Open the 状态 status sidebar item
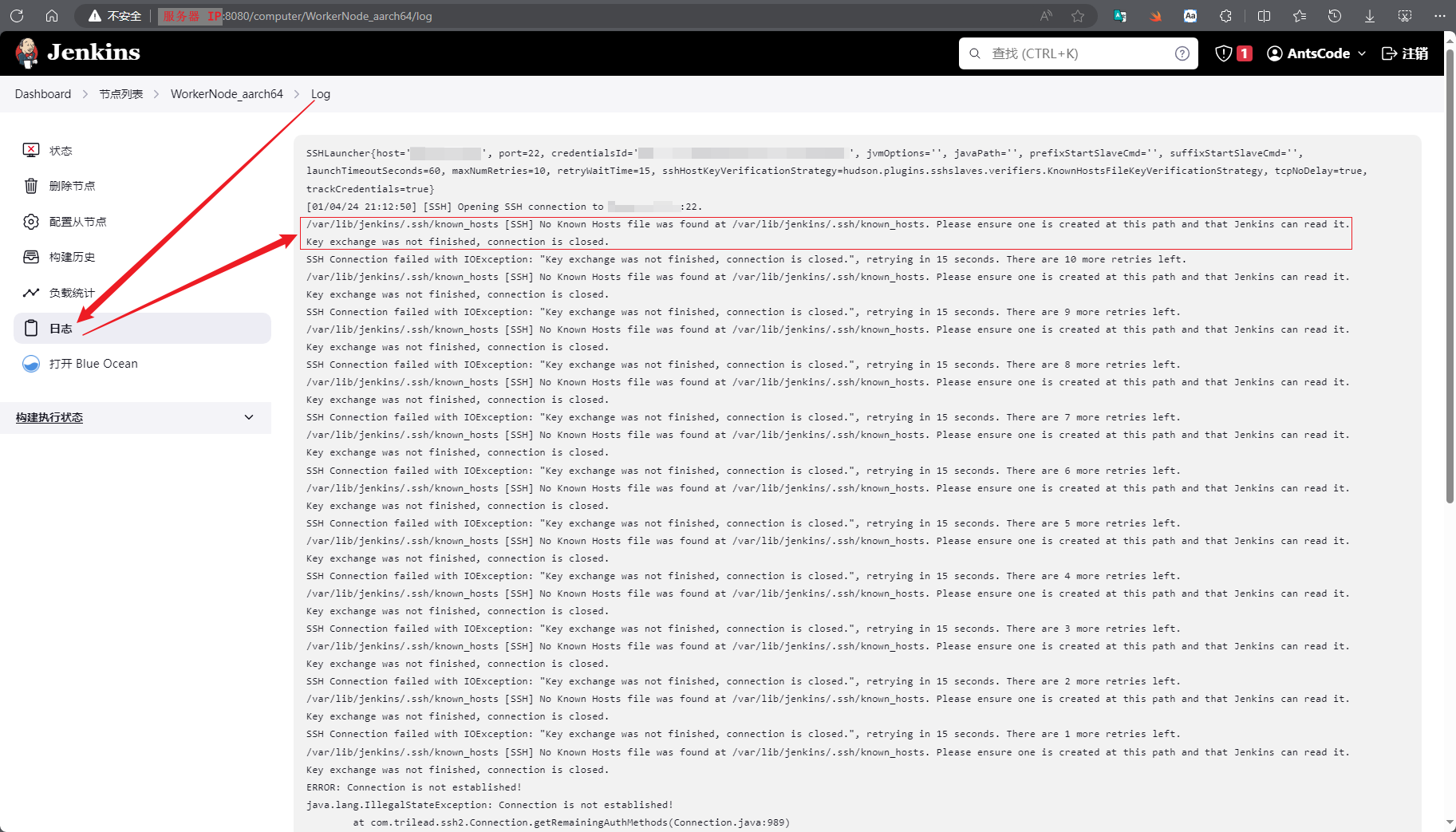Image resolution: width=1456 pixels, height=832 pixels. [x=142, y=150]
